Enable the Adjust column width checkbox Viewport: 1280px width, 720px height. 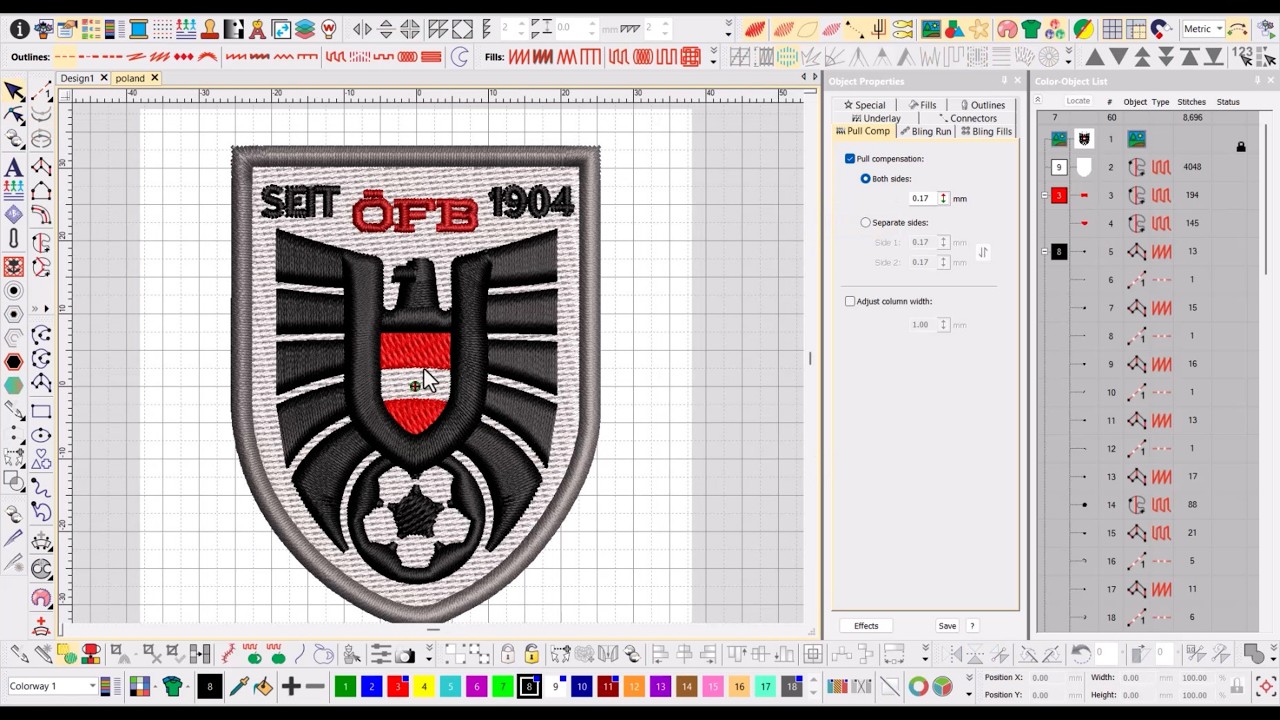point(850,301)
